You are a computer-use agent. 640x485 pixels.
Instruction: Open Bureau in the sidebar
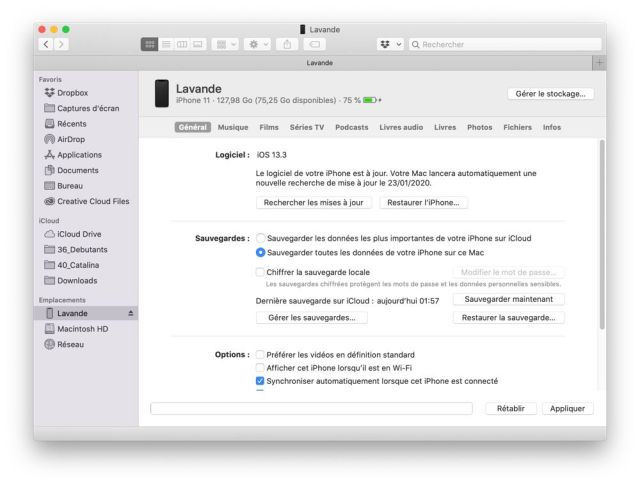(x=63, y=186)
